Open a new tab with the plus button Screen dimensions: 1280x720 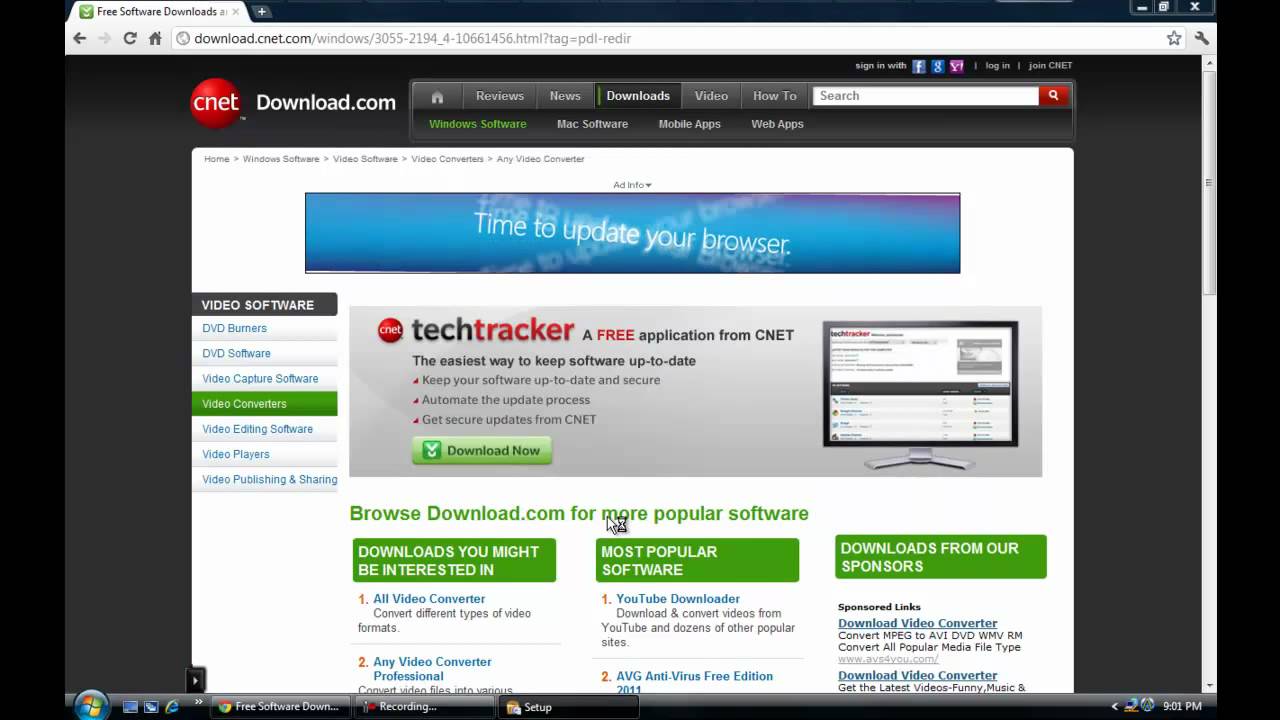(x=261, y=11)
